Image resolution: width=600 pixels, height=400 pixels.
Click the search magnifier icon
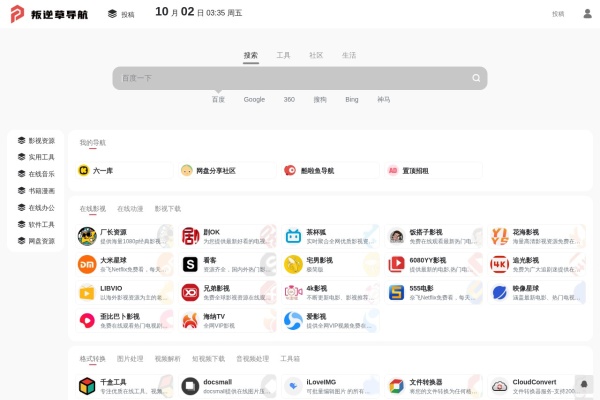[476, 78]
